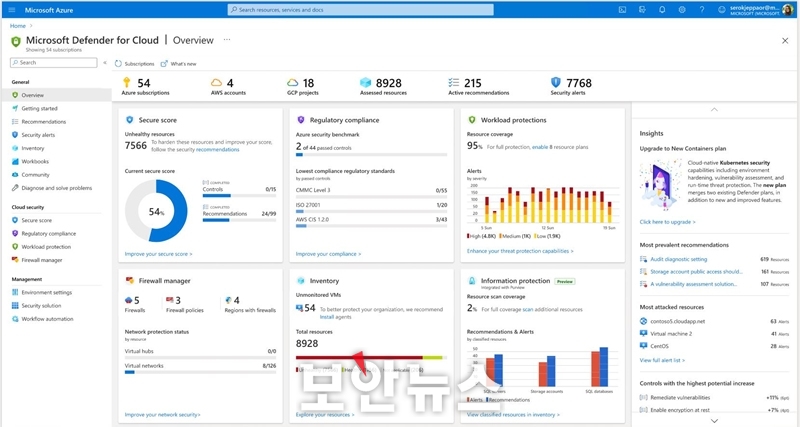Focus the sidebar Search box
Image resolution: width=800 pixels, height=427 pixels.
point(54,62)
